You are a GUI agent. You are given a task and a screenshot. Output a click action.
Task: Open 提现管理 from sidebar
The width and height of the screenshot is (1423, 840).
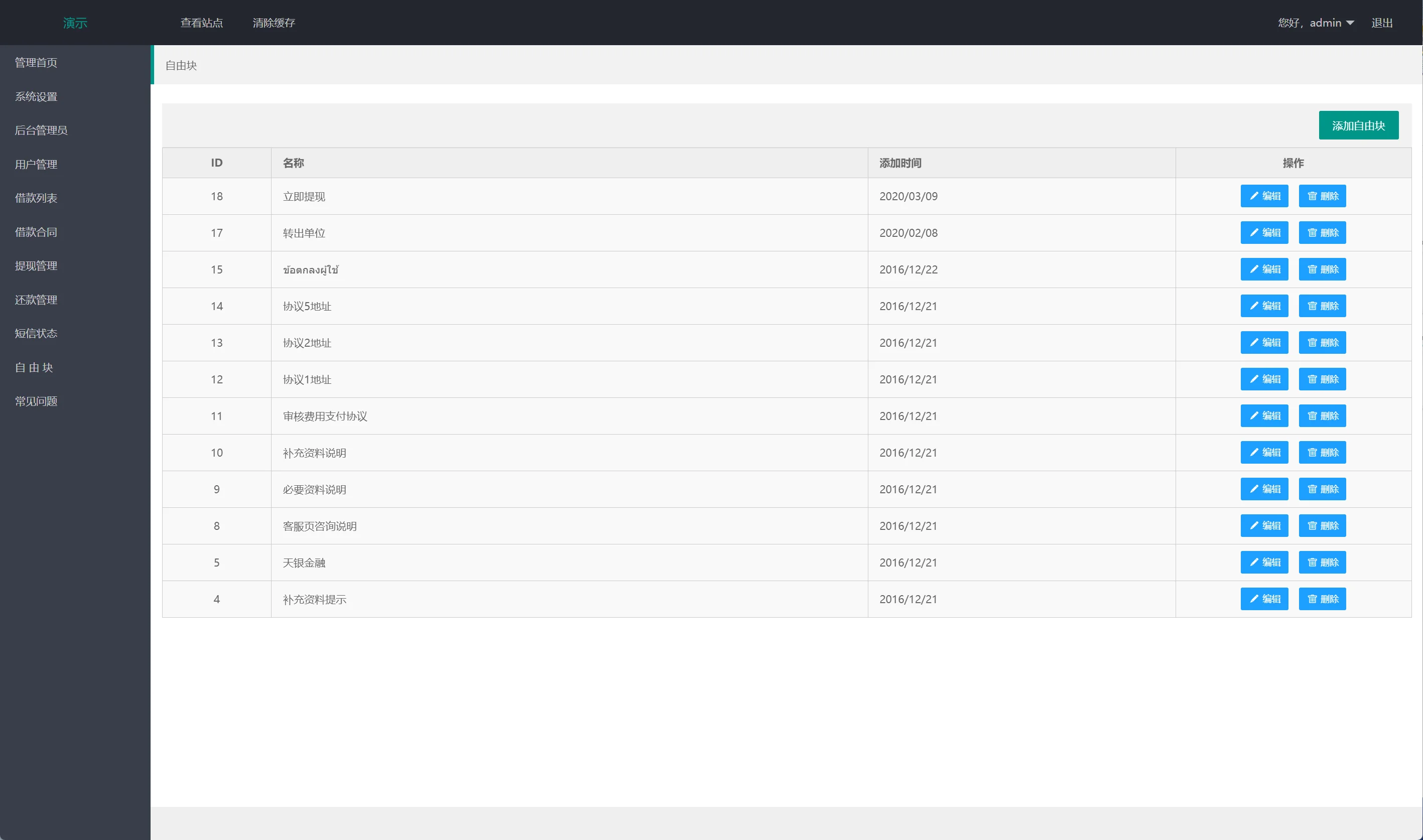click(36, 265)
